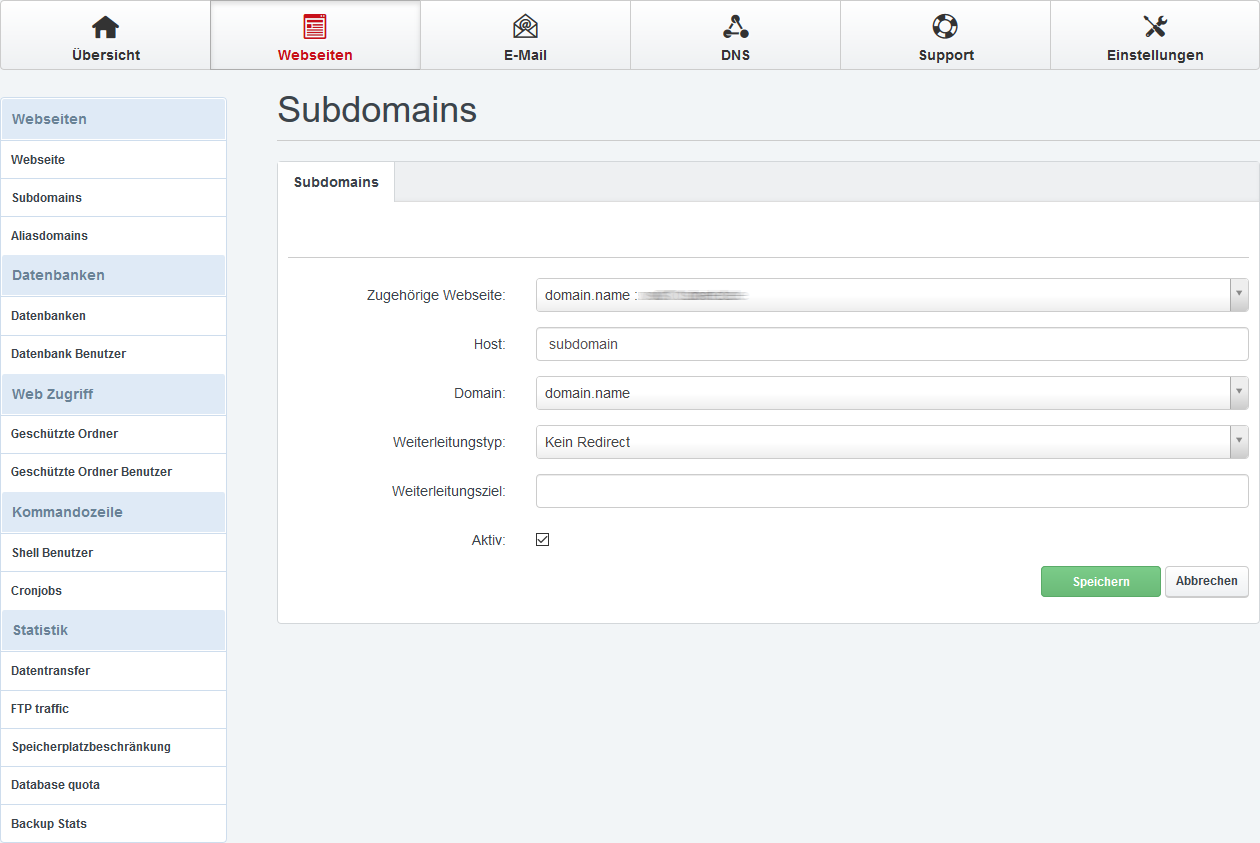
Task: Focus the Weiterleitungsziel text field
Action: point(891,491)
